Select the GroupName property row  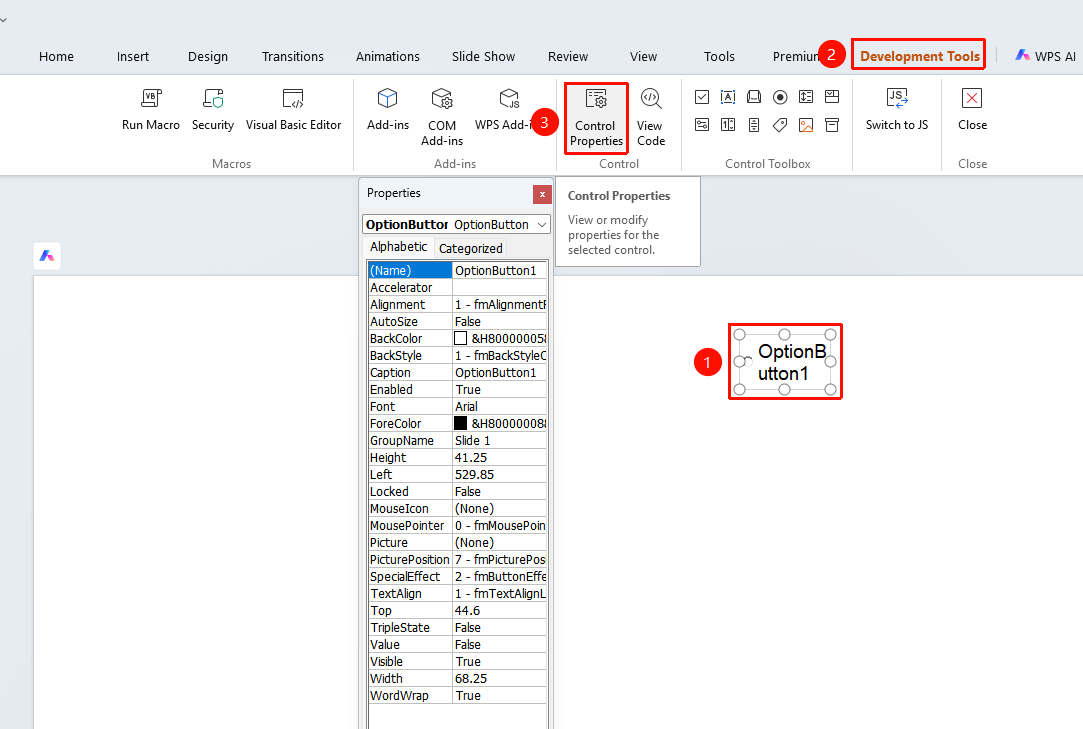[x=457, y=440]
